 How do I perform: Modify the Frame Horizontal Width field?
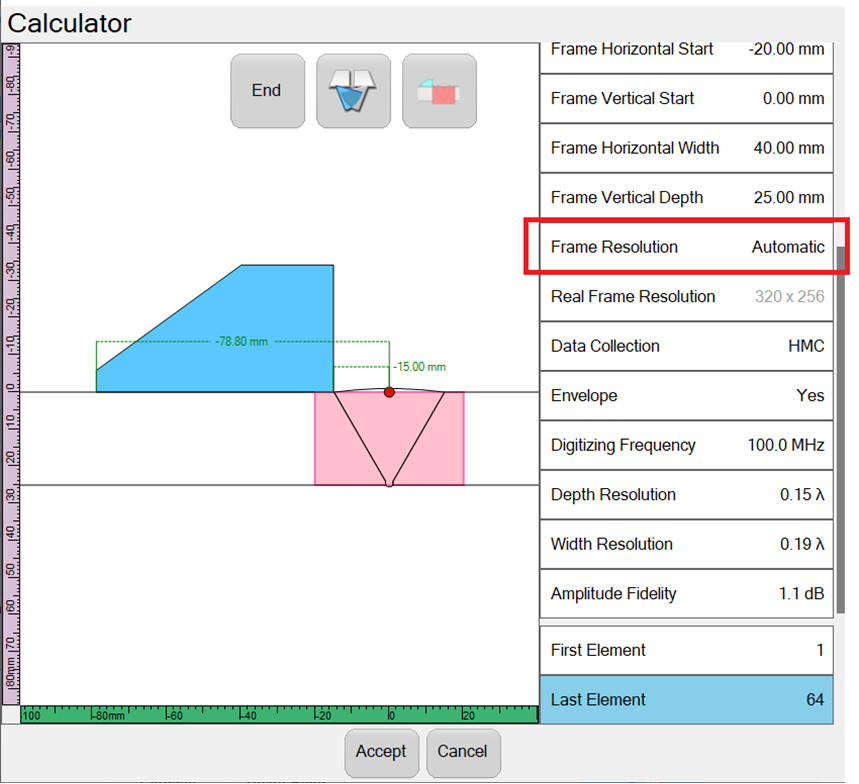click(x=686, y=147)
